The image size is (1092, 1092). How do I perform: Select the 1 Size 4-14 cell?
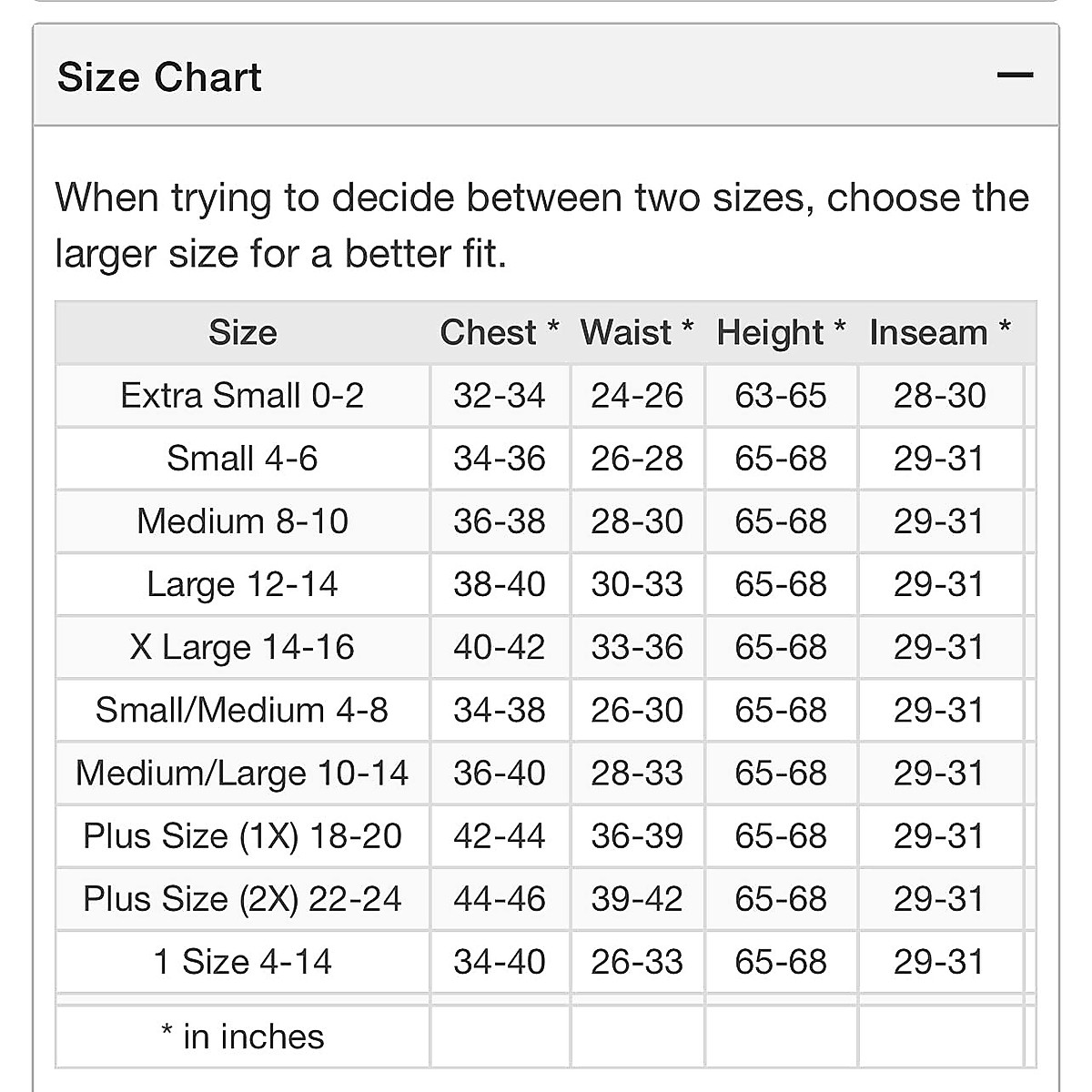pos(242,962)
